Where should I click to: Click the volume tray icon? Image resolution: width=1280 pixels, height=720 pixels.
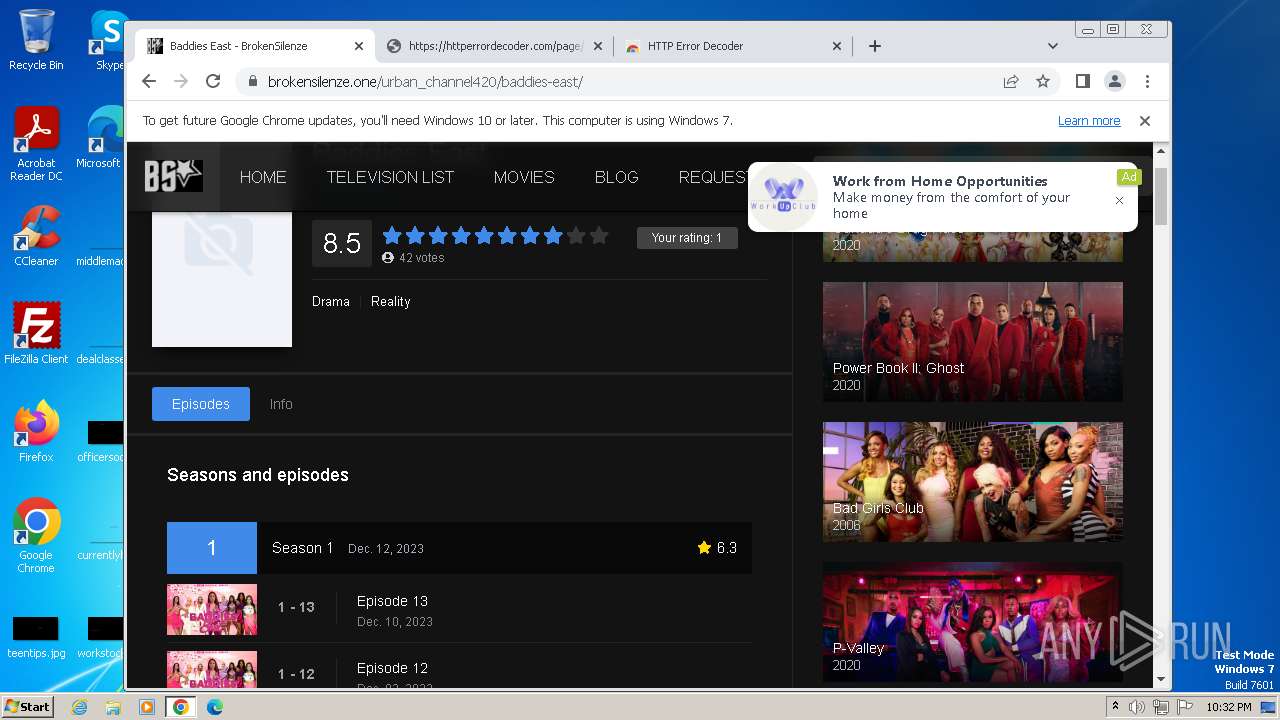pos(1136,707)
